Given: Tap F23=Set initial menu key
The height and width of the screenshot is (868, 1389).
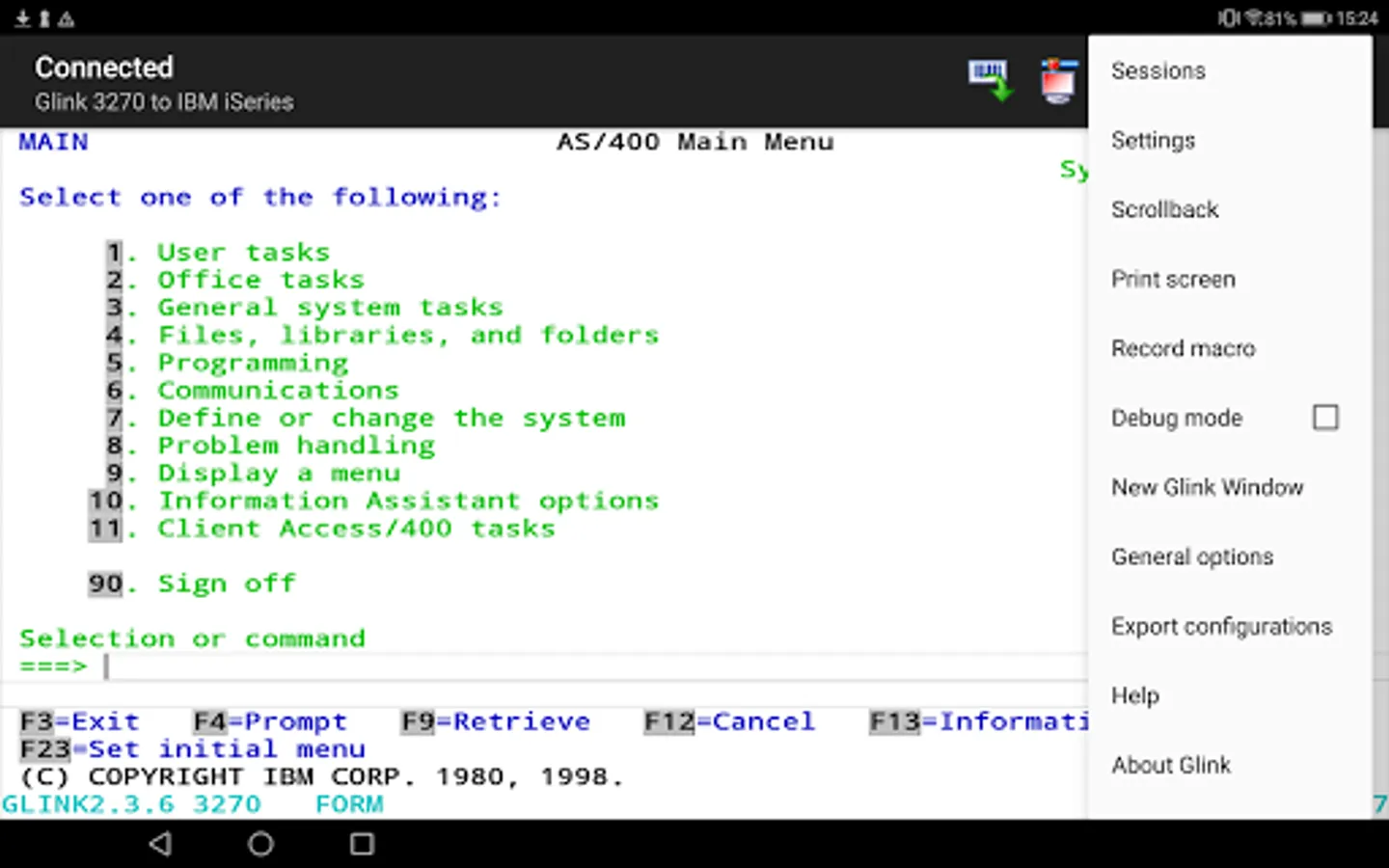Looking at the screenshot, I should coord(193,749).
